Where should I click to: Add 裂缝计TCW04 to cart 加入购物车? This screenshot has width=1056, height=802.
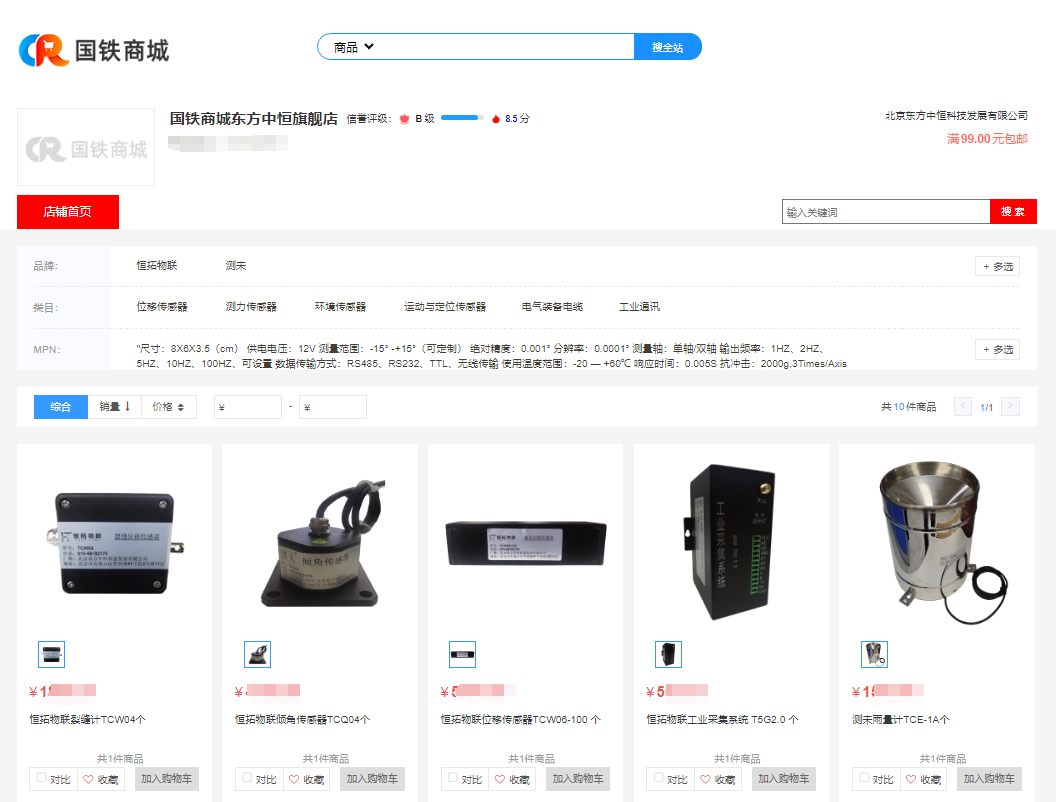tap(166, 779)
